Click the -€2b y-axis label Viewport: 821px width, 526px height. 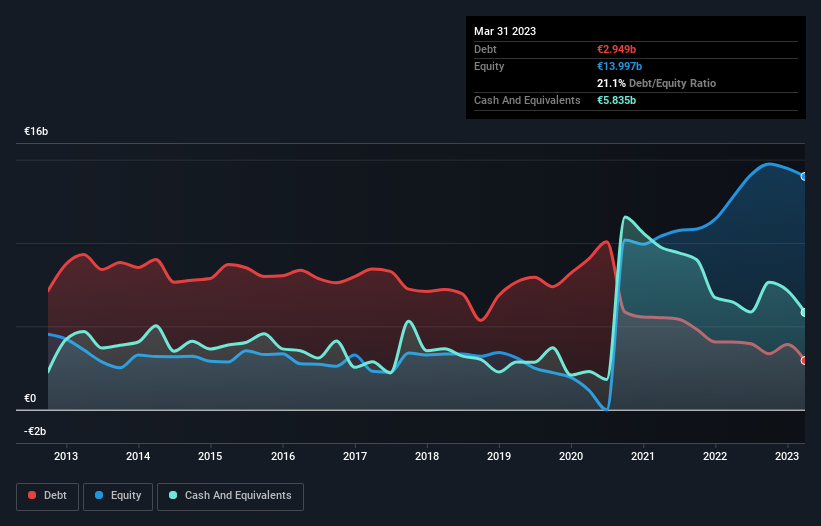tap(35, 431)
